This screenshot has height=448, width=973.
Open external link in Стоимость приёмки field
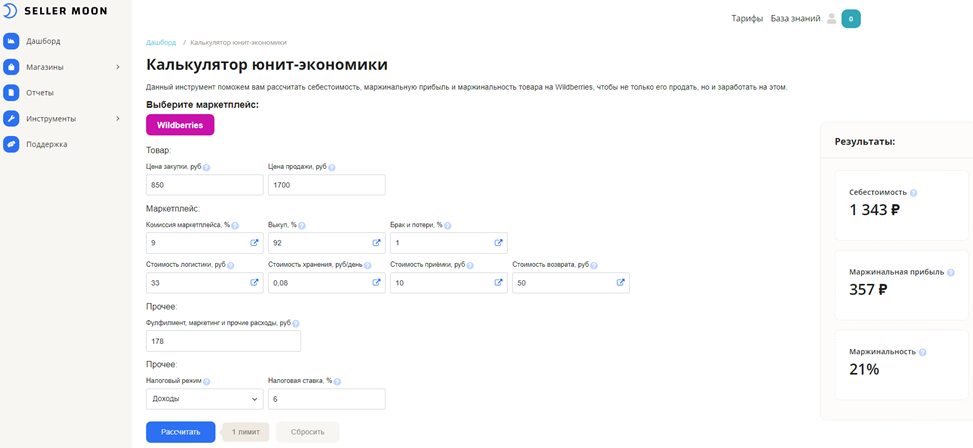(x=498, y=282)
